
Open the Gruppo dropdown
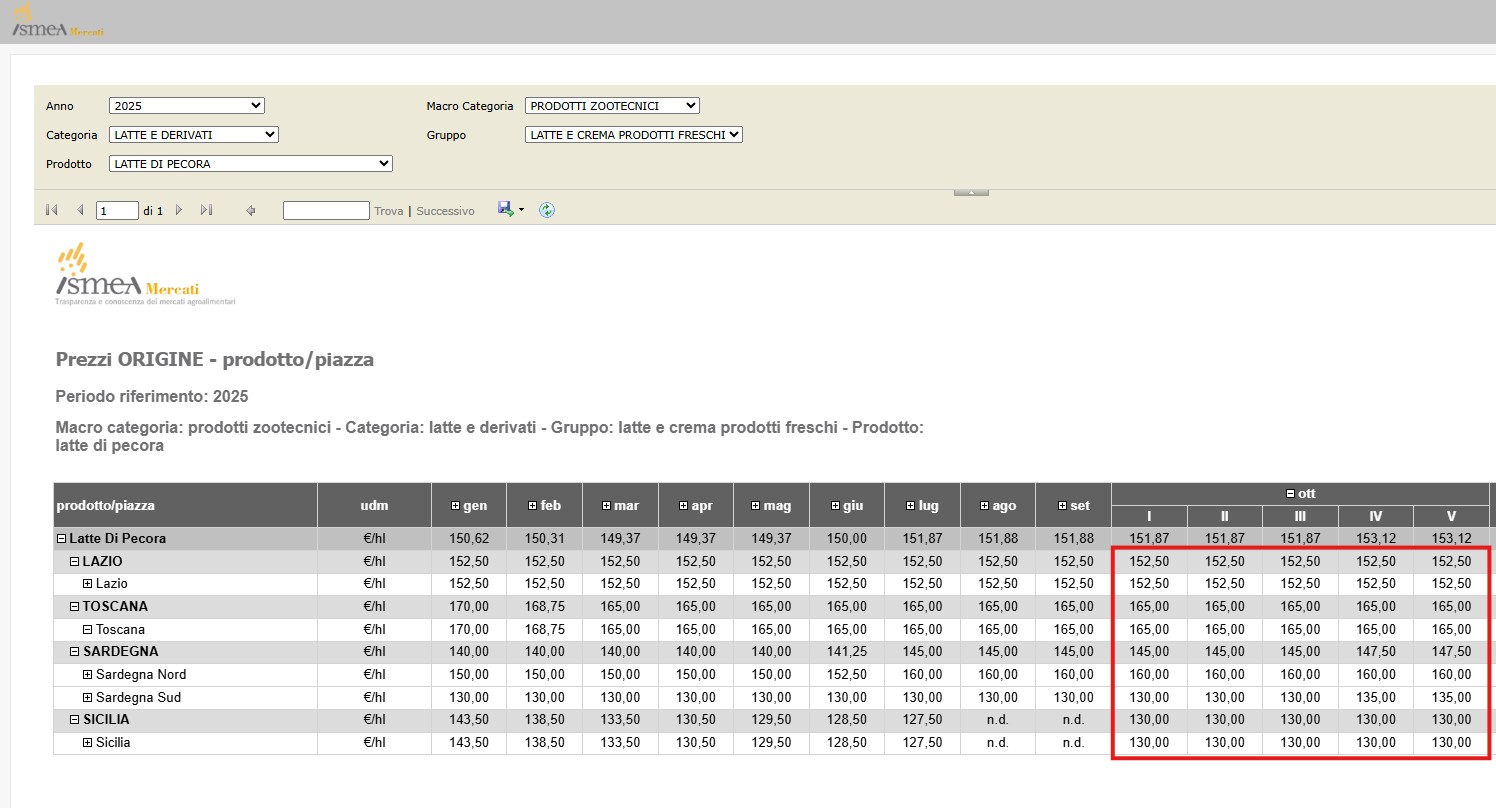tap(634, 134)
